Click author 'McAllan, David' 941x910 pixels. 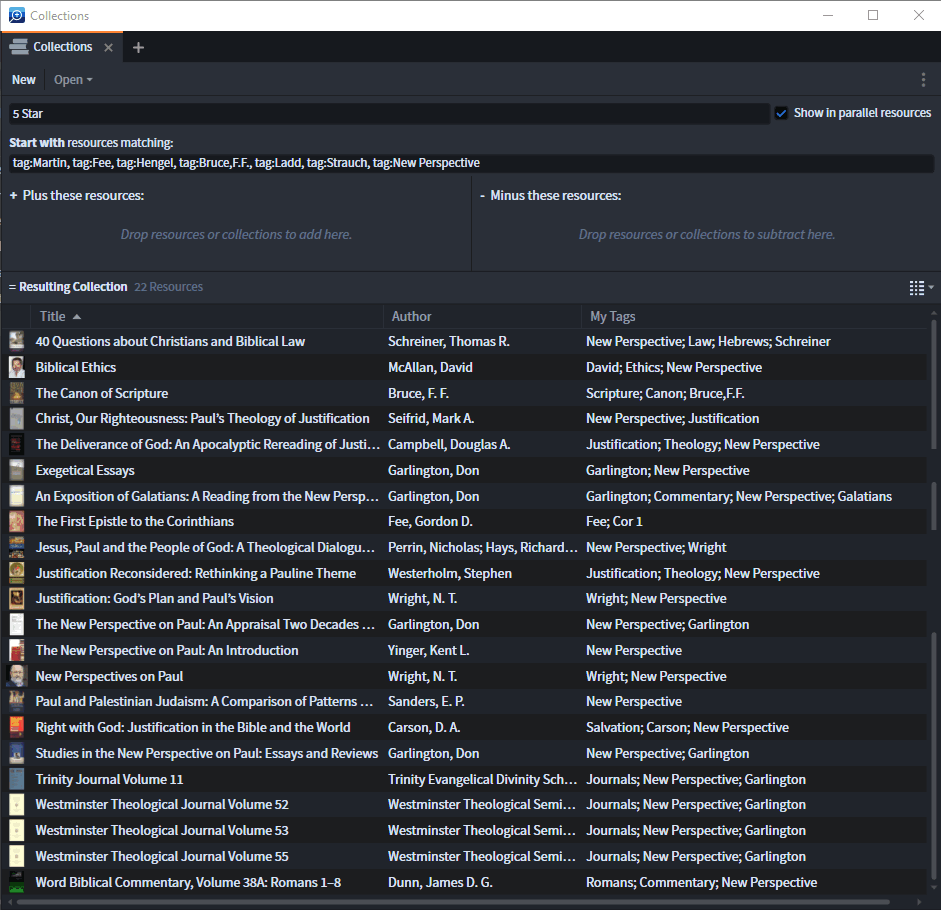430,367
